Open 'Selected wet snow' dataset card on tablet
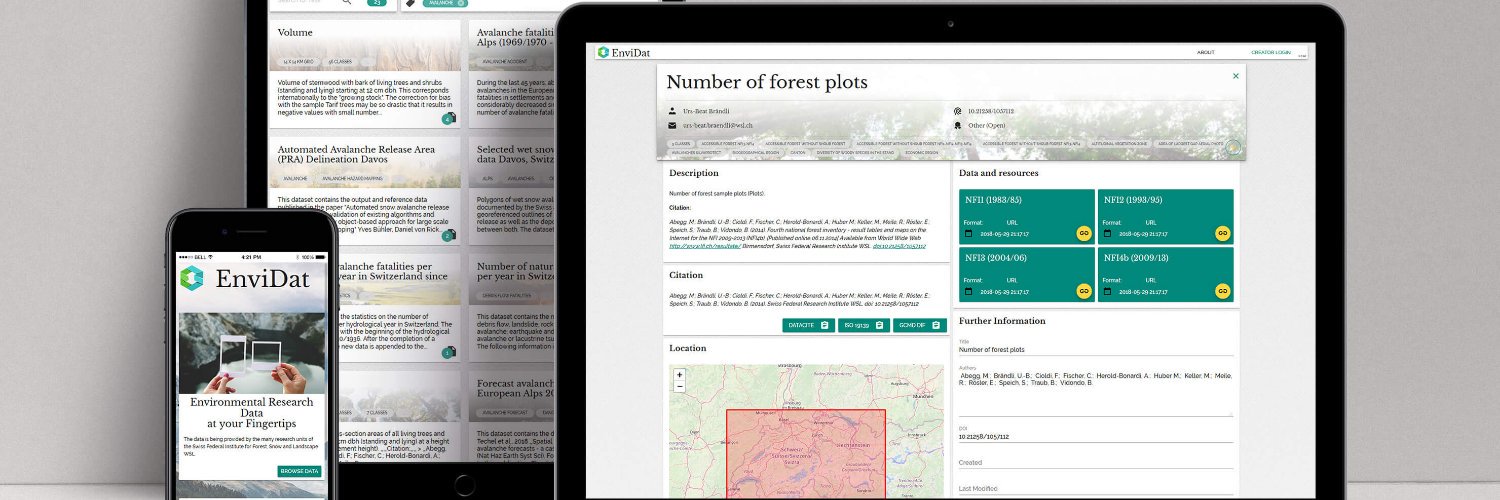The image size is (1500, 500). 511,192
